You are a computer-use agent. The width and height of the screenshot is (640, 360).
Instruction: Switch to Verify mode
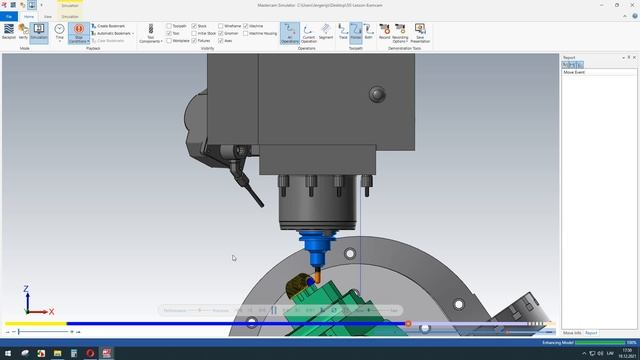click(x=23, y=32)
